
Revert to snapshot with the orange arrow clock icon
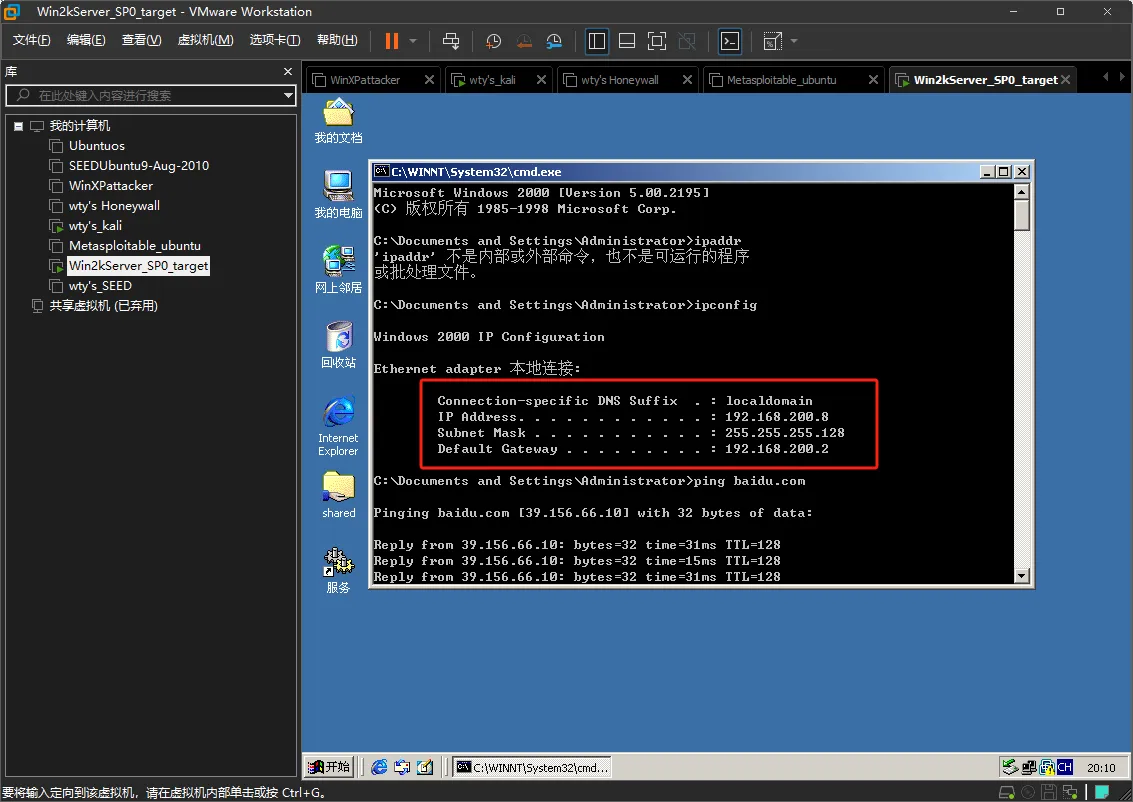(x=524, y=41)
